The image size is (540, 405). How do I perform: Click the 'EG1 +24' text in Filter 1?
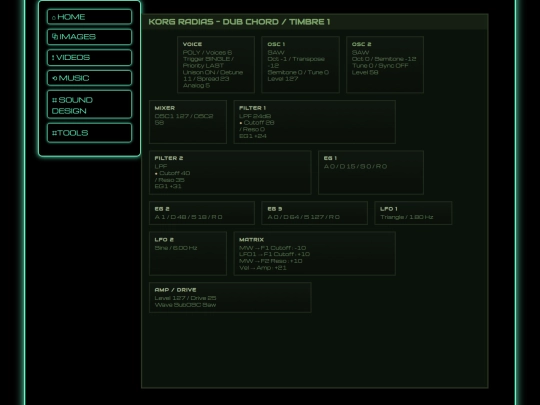pos(253,136)
